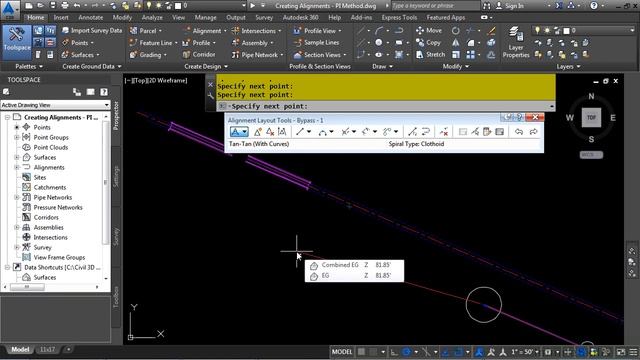This screenshot has width=640, height=360.
Task: Select the Copy tool
Action: pyautogui.click(x=428, y=42)
